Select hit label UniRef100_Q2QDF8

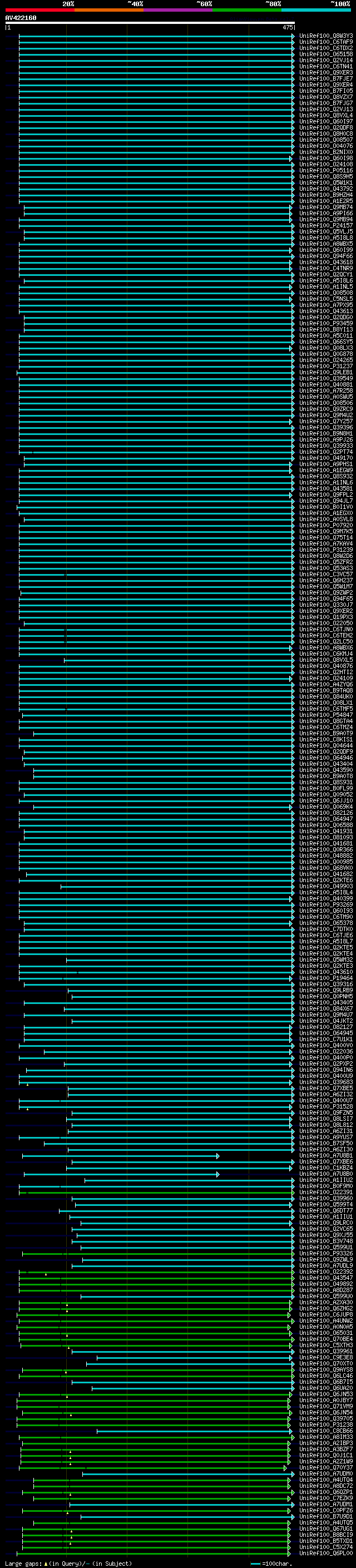(326, 128)
